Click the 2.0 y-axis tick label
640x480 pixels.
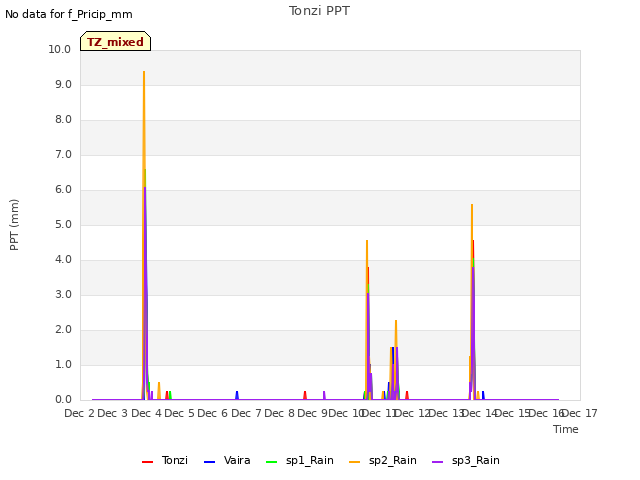point(63,330)
